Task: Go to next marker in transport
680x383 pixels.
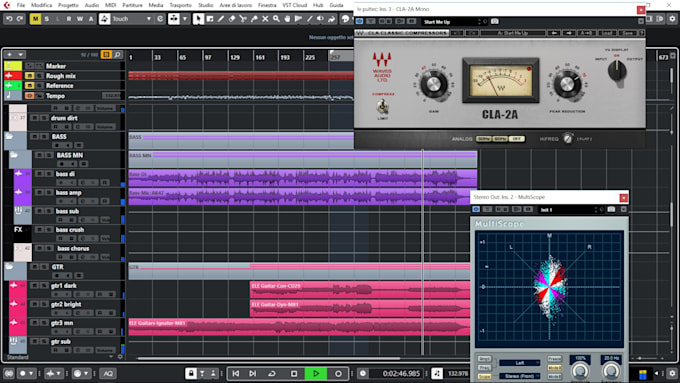Action: tap(252, 373)
